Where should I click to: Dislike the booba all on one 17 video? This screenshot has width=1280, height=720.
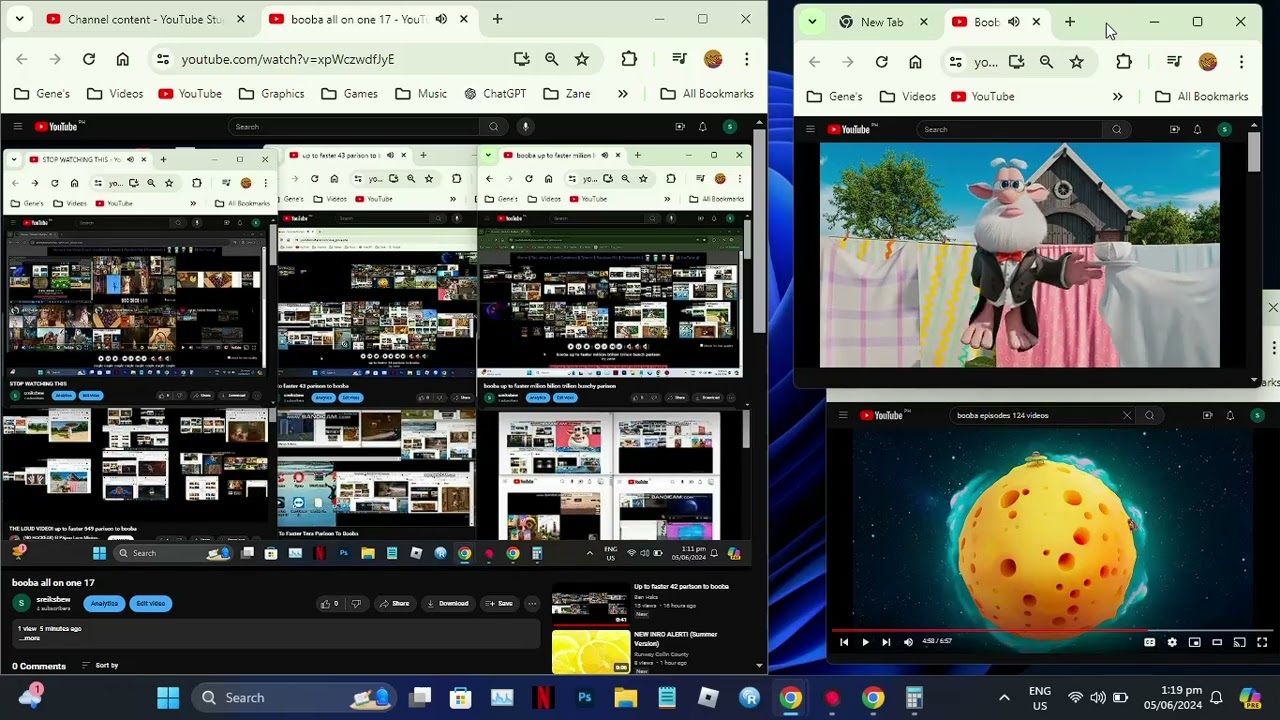pyautogui.click(x=356, y=604)
